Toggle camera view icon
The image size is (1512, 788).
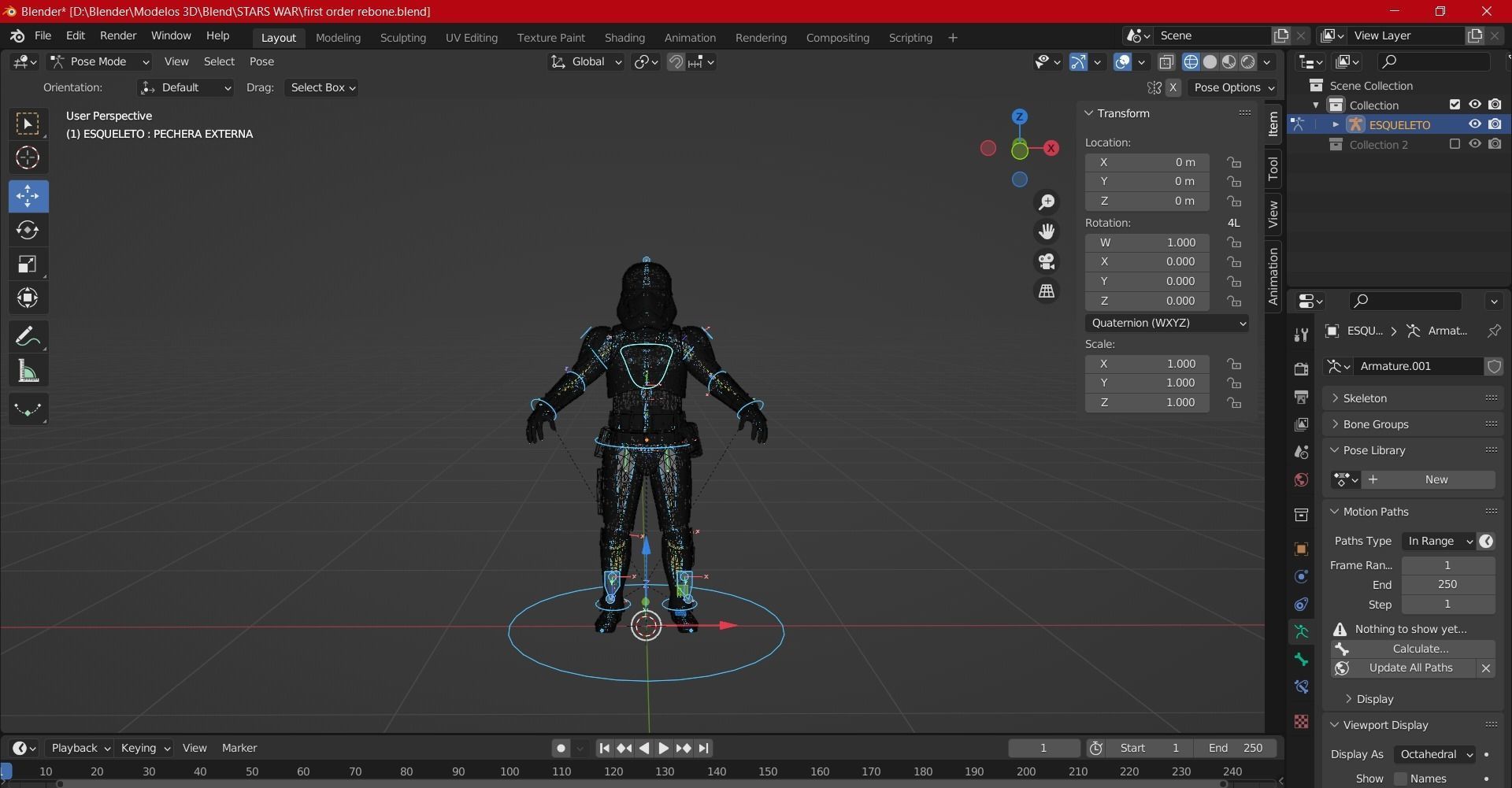[1047, 261]
